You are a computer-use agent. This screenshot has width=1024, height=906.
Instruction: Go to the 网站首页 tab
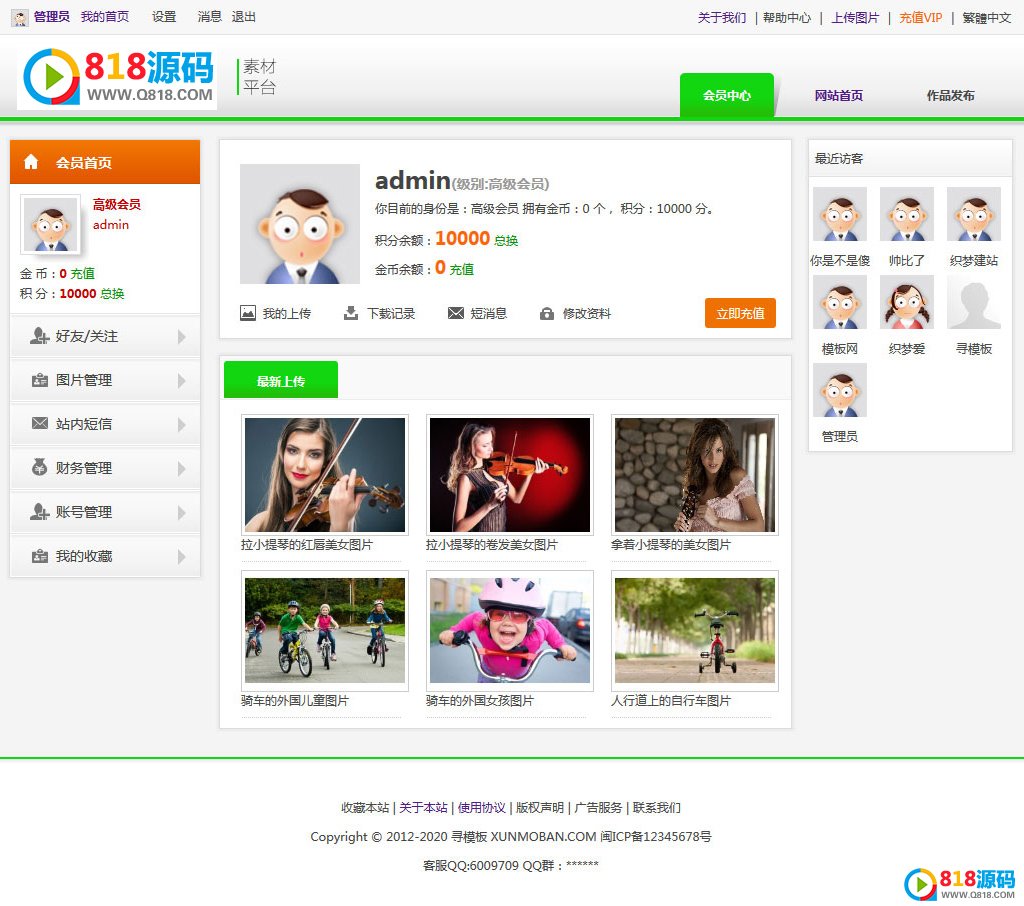click(x=839, y=95)
